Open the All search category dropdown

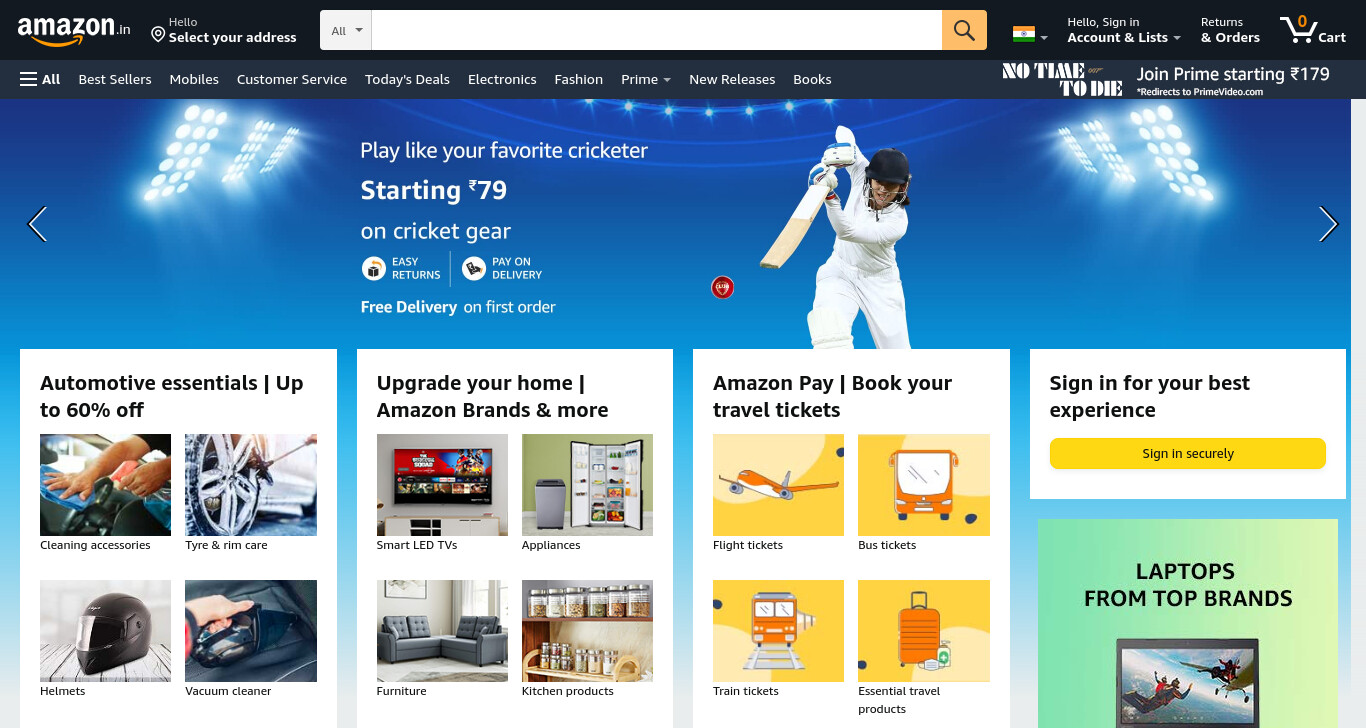pos(346,30)
